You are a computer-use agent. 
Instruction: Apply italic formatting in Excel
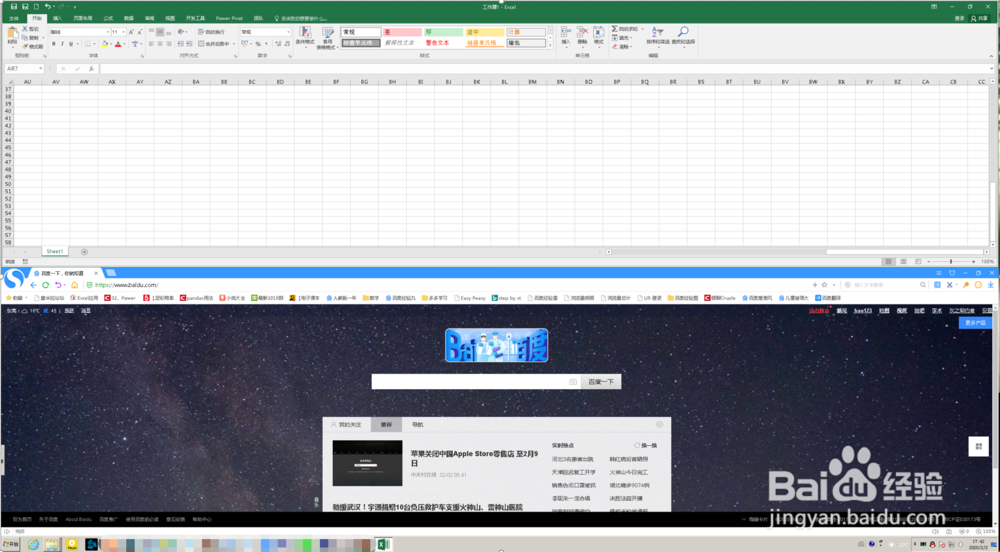tap(62, 44)
